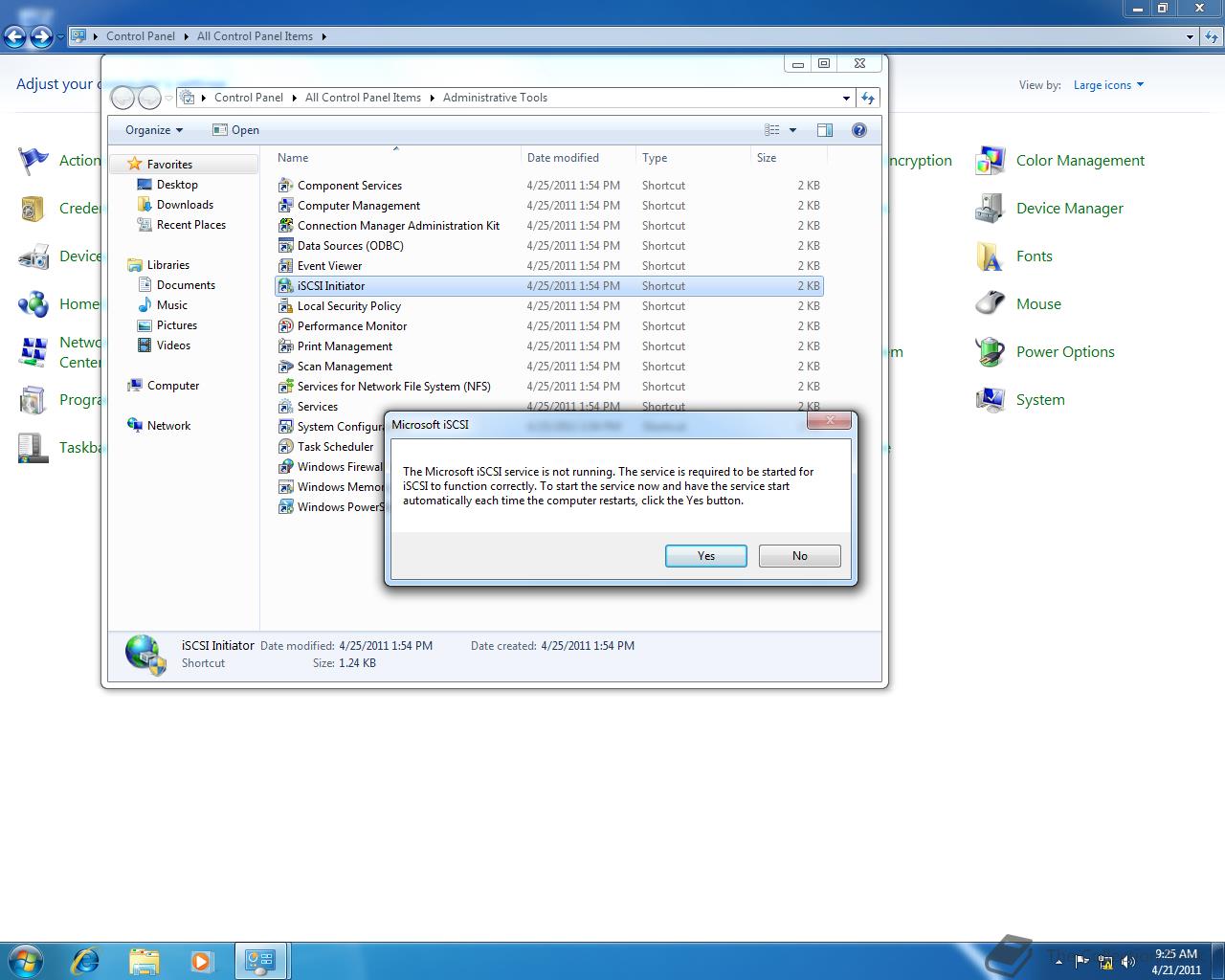Sort files by Name column

click(x=396, y=158)
